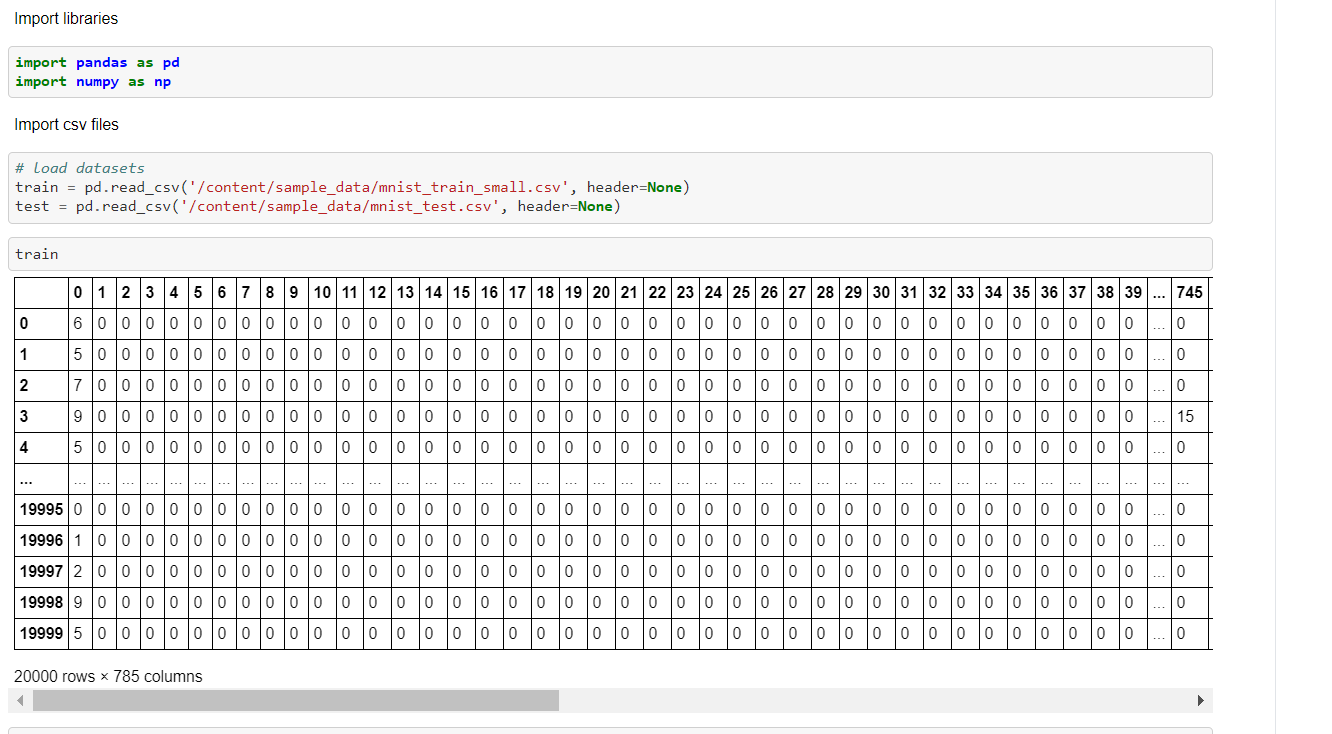Viewport: 1332px width, 734px height.
Task: Click the 'train' code cell
Action: 610,254
